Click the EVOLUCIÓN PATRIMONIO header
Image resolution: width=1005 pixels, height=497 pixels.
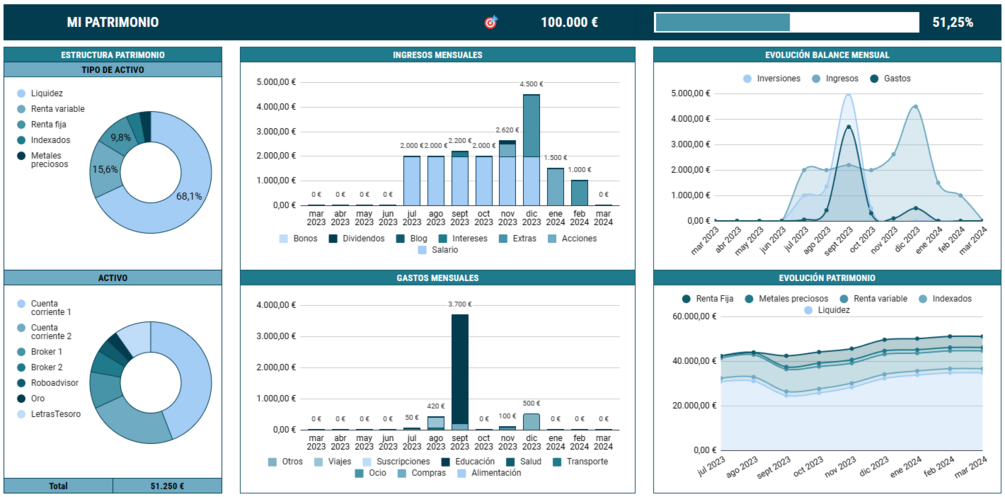tap(827, 278)
